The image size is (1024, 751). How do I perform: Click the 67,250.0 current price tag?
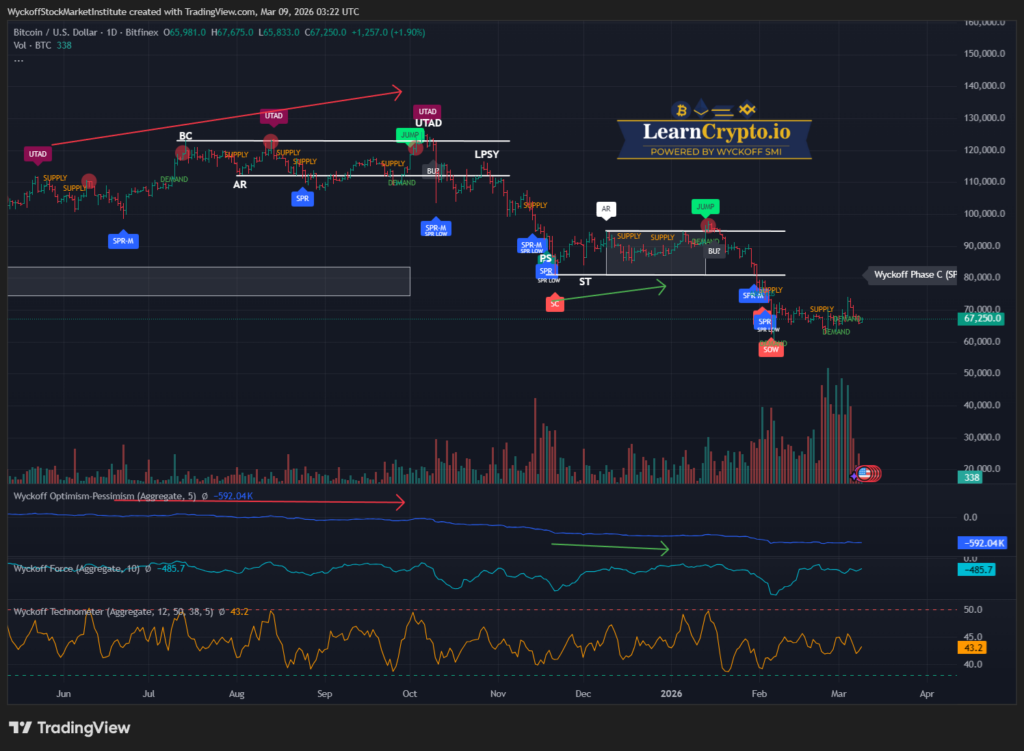980,319
